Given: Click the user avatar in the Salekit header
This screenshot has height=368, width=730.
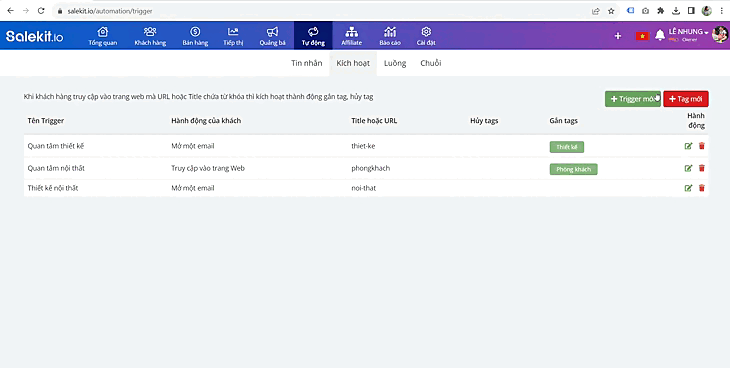Looking at the screenshot, I should point(720,35).
